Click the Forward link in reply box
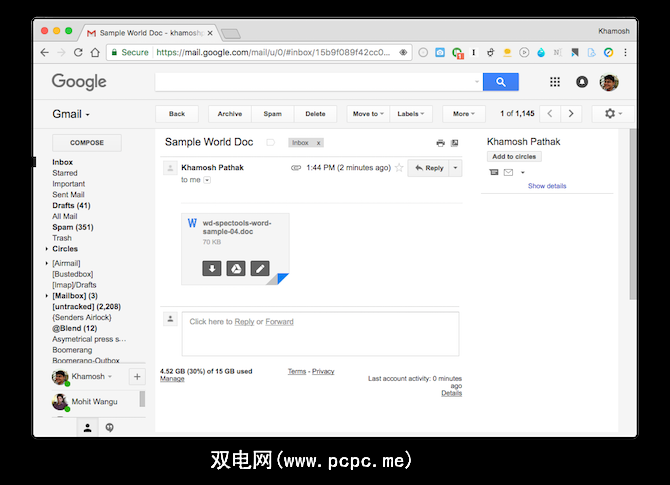 point(279,322)
